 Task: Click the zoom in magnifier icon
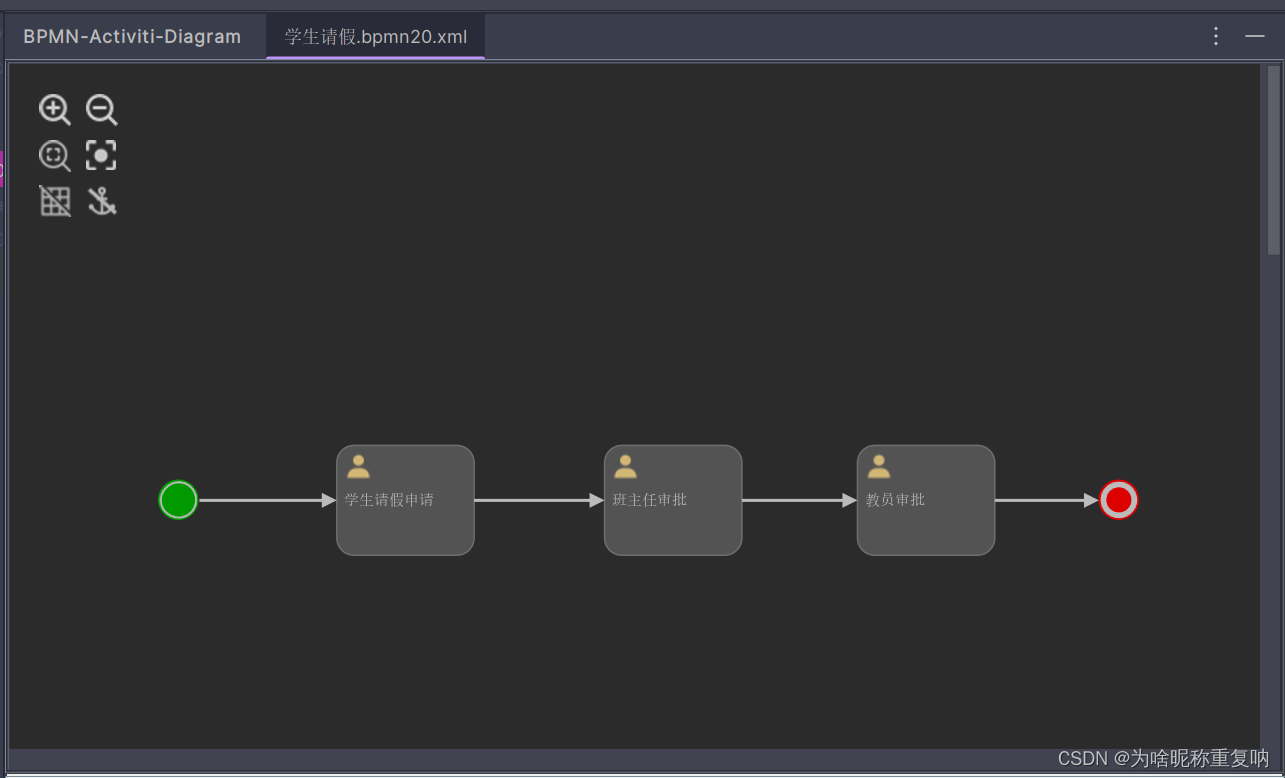click(55, 110)
